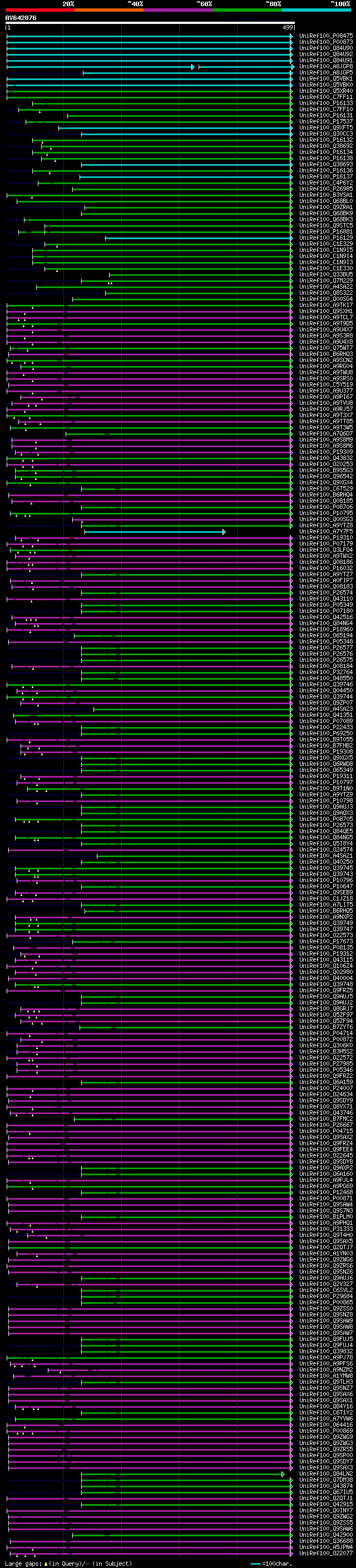
Task: Open hit UniRef100_A8JGP5
Action: [326, 72]
